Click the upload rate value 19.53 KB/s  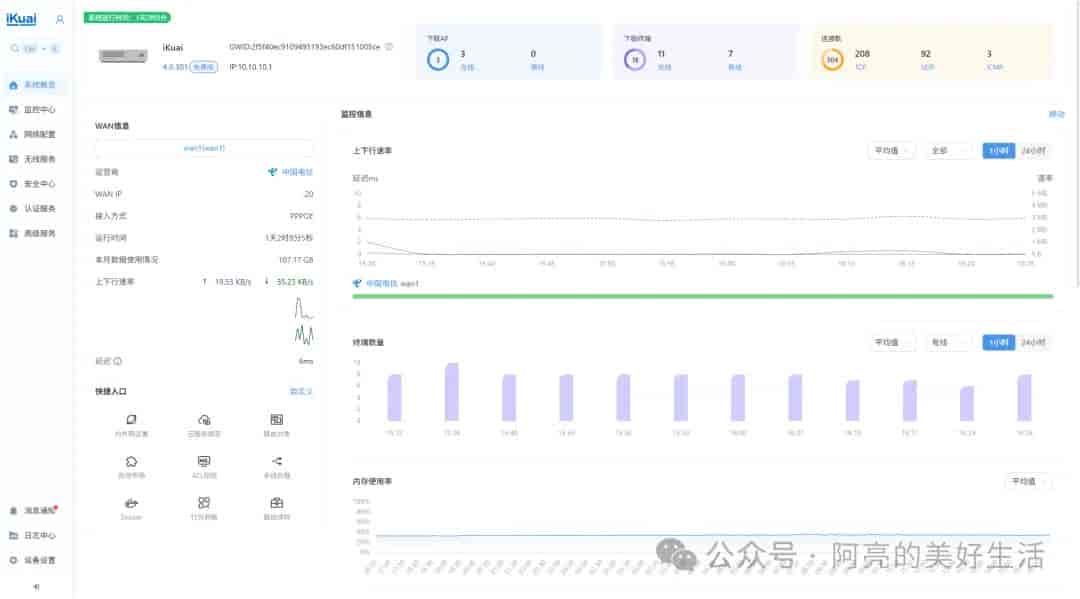pyautogui.click(x=233, y=282)
